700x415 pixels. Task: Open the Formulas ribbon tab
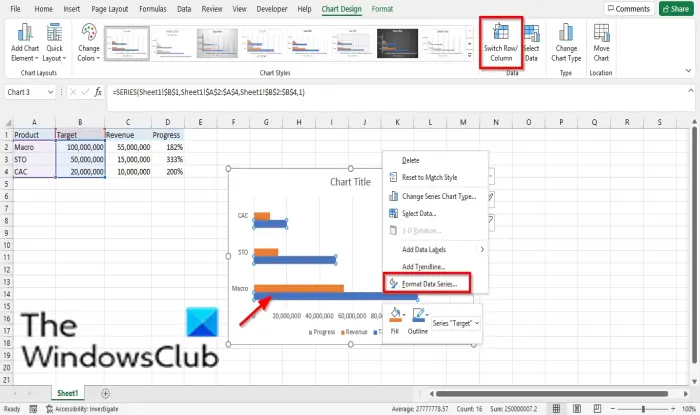point(153,9)
